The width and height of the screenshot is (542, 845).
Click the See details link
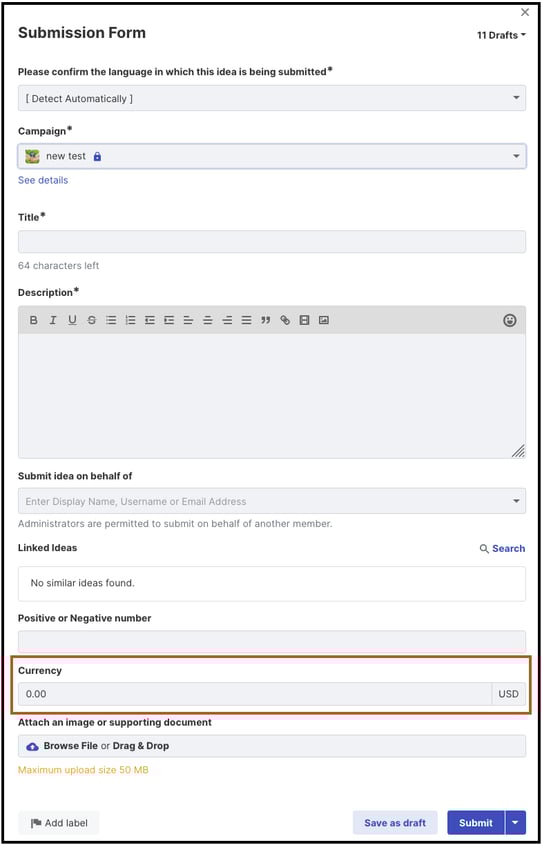43,180
